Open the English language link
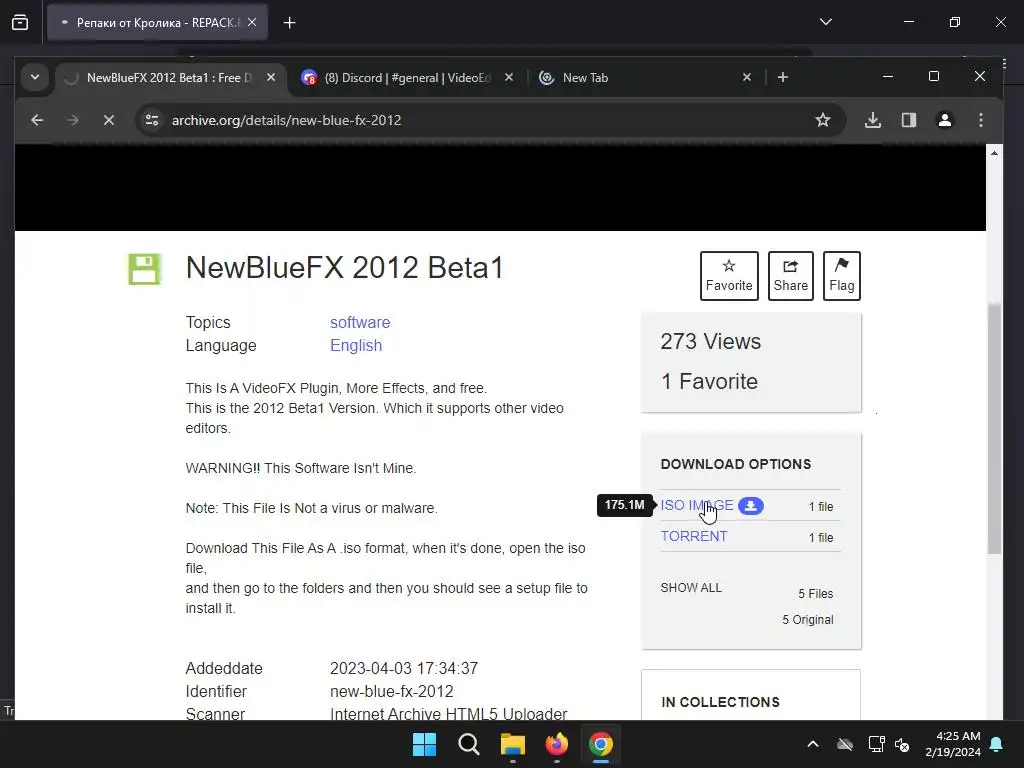 click(356, 345)
